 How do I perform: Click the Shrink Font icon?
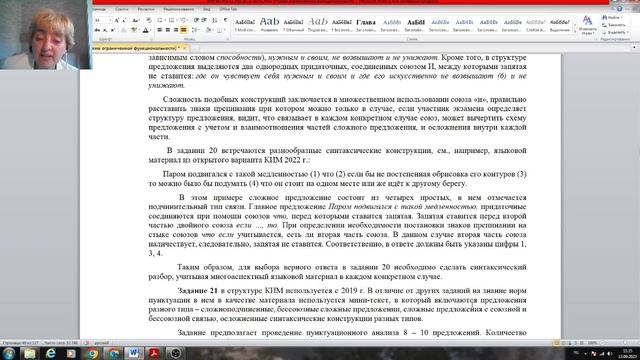pyautogui.click(x=124, y=20)
